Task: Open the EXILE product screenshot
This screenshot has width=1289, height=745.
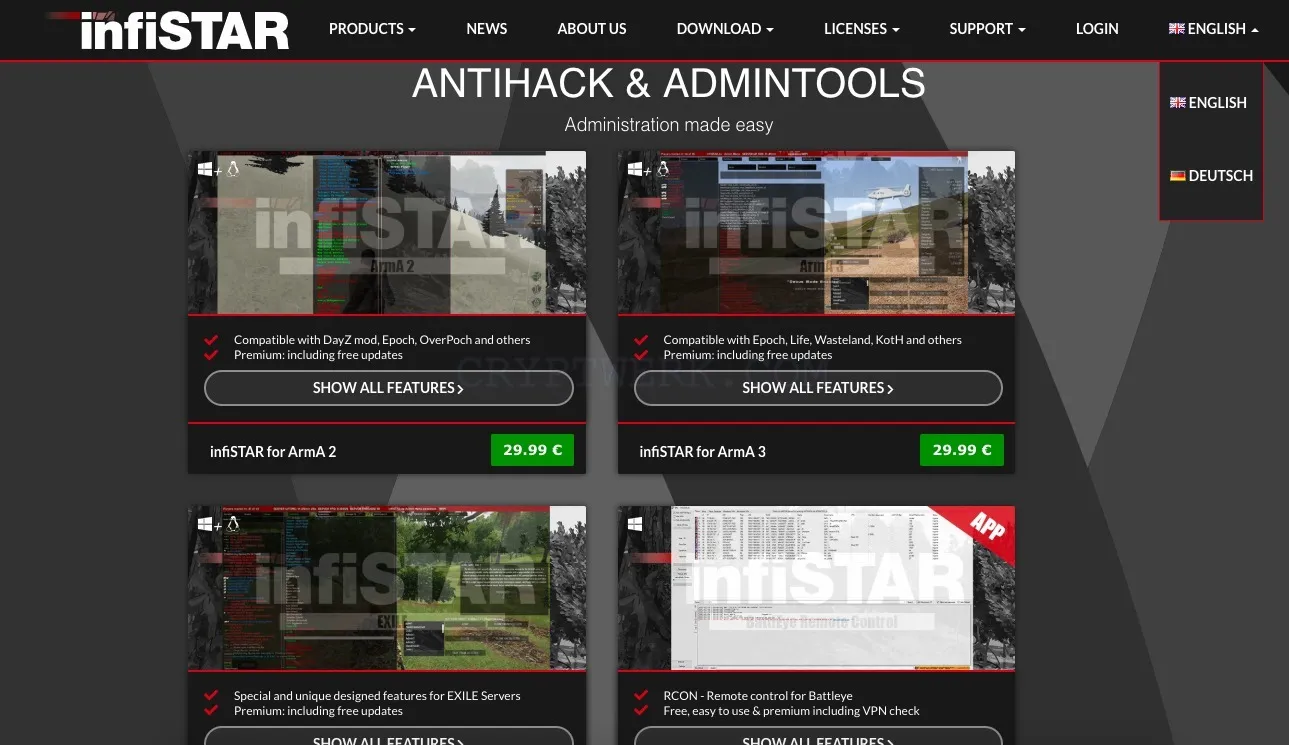Action: pos(387,588)
